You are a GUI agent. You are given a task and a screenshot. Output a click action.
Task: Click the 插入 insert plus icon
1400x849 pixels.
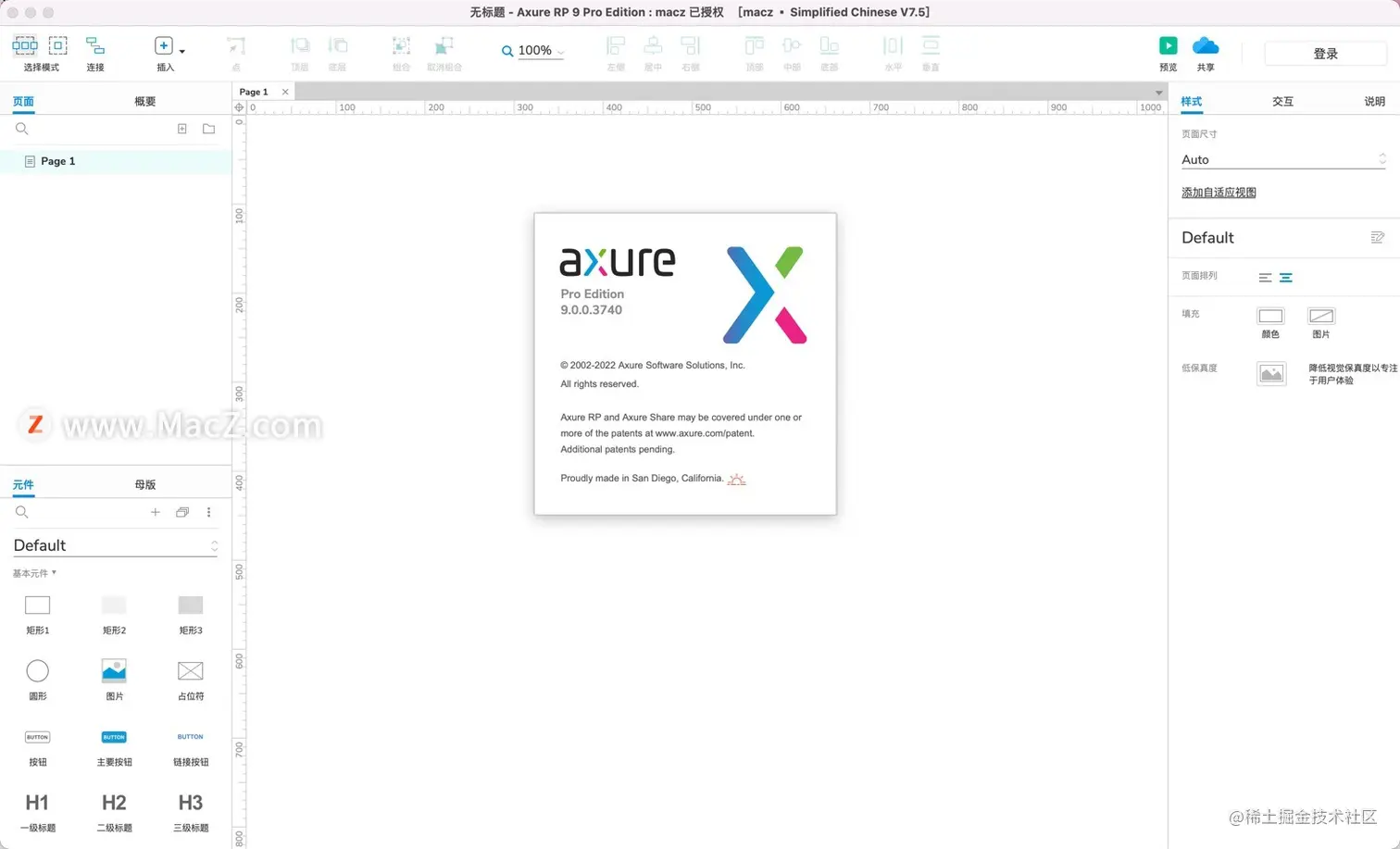click(164, 45)
